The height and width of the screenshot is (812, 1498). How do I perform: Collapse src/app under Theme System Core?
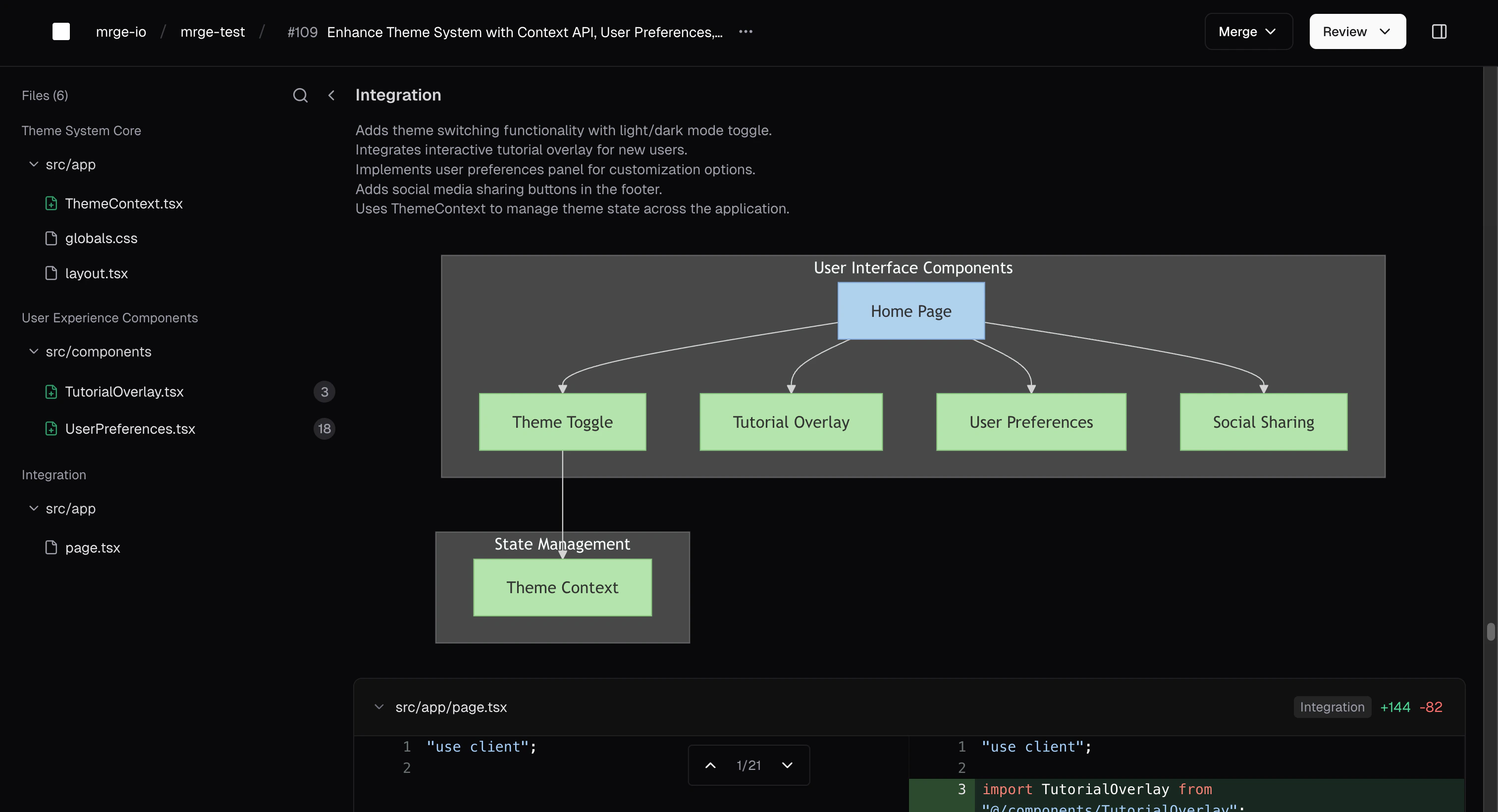(x=33, y=164)
